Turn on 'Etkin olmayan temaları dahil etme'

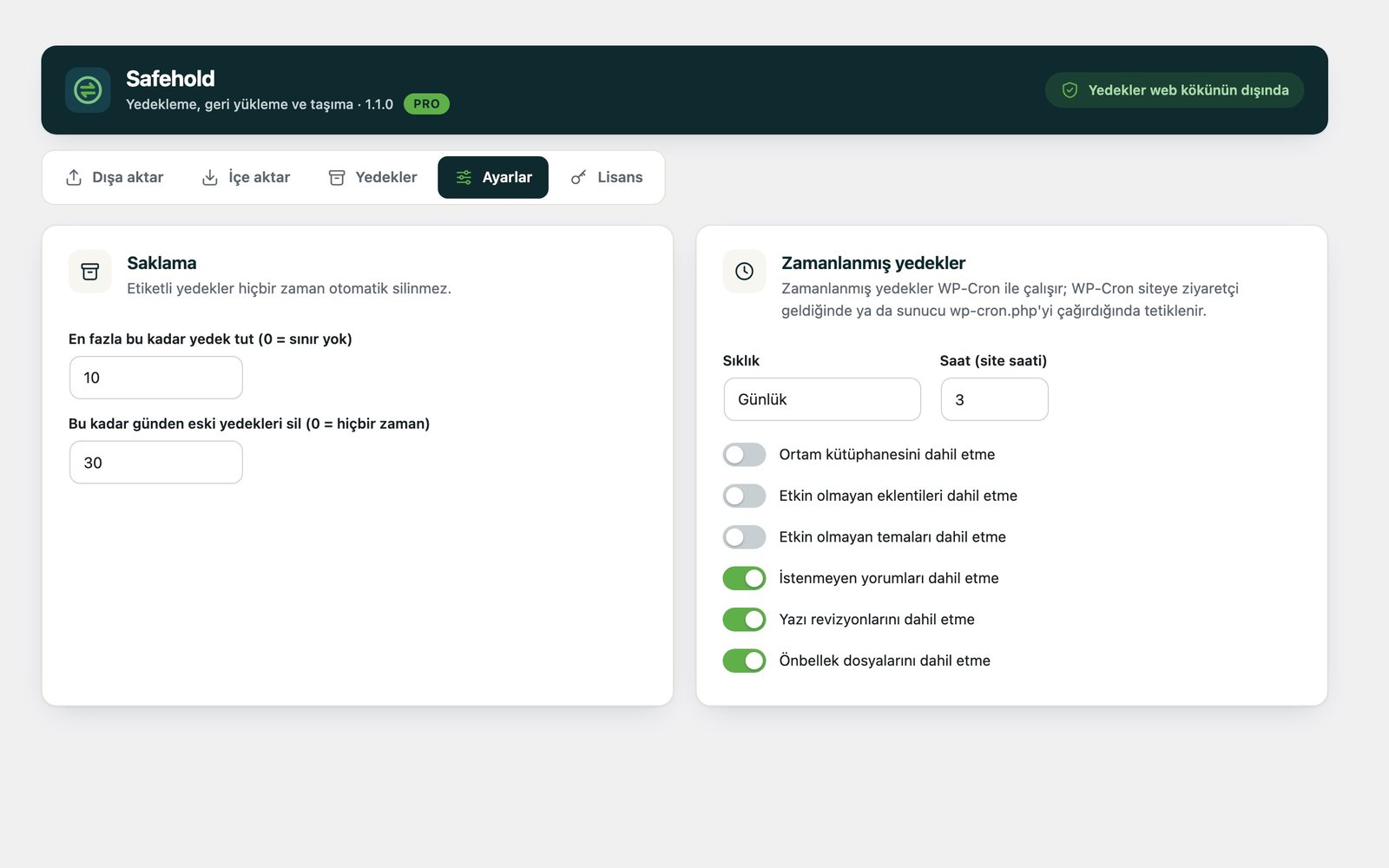pyautogui.click(x=744, y=537)
